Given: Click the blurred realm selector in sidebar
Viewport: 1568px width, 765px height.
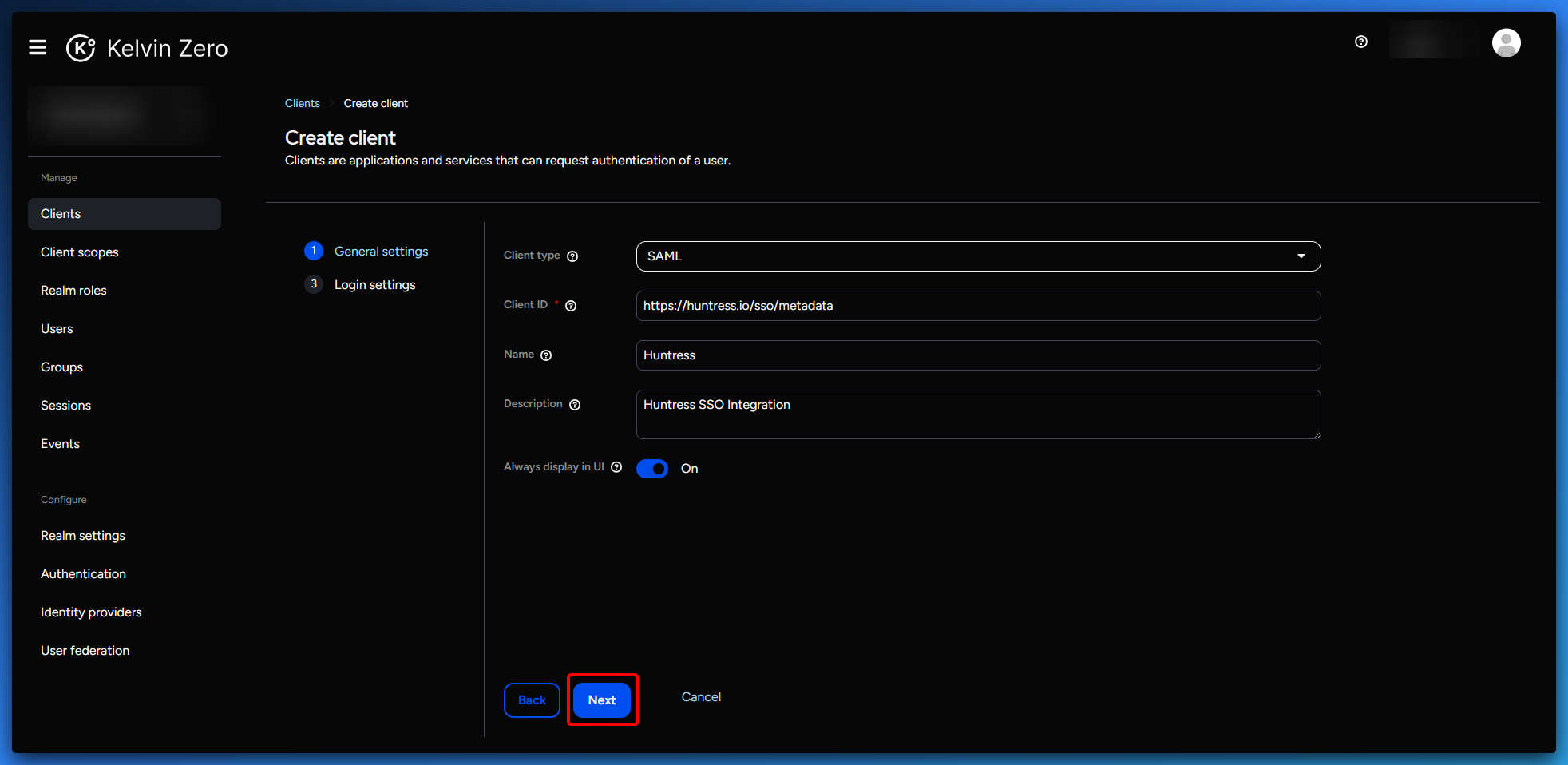Looking at the screenshot, I should tap(120, 116).
